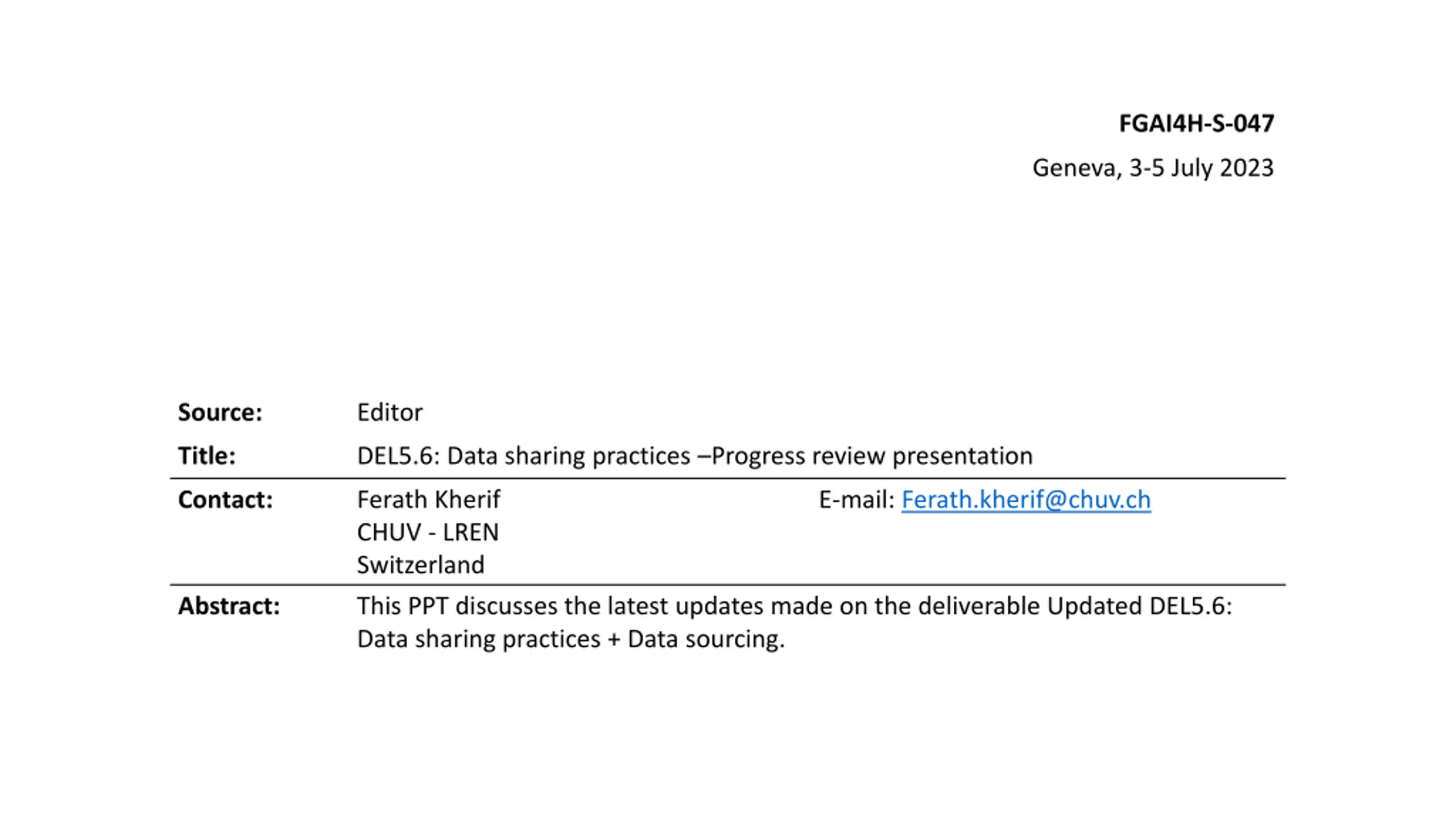Select the contact name Ferath Kherif
Screen dimensions: 1456x819
(429, 499)
